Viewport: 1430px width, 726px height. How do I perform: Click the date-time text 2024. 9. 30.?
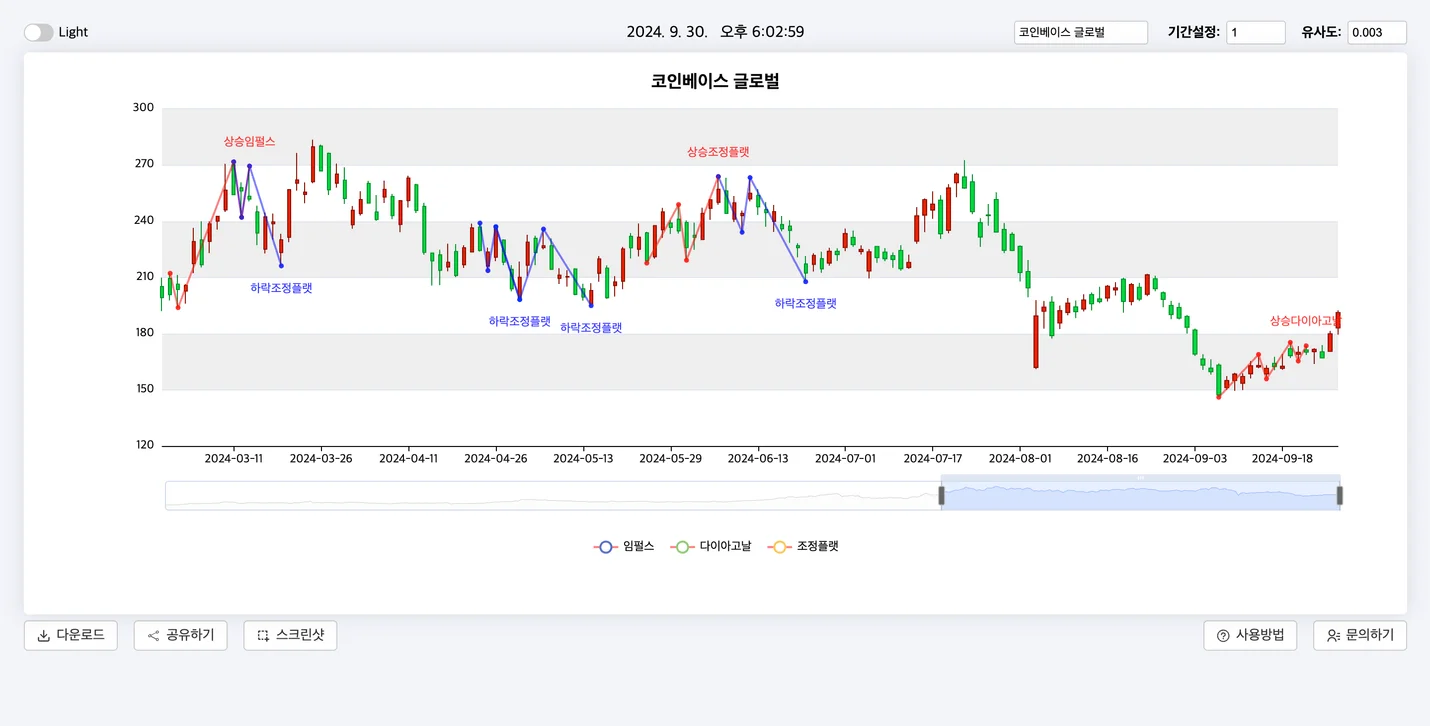point(667,32)
